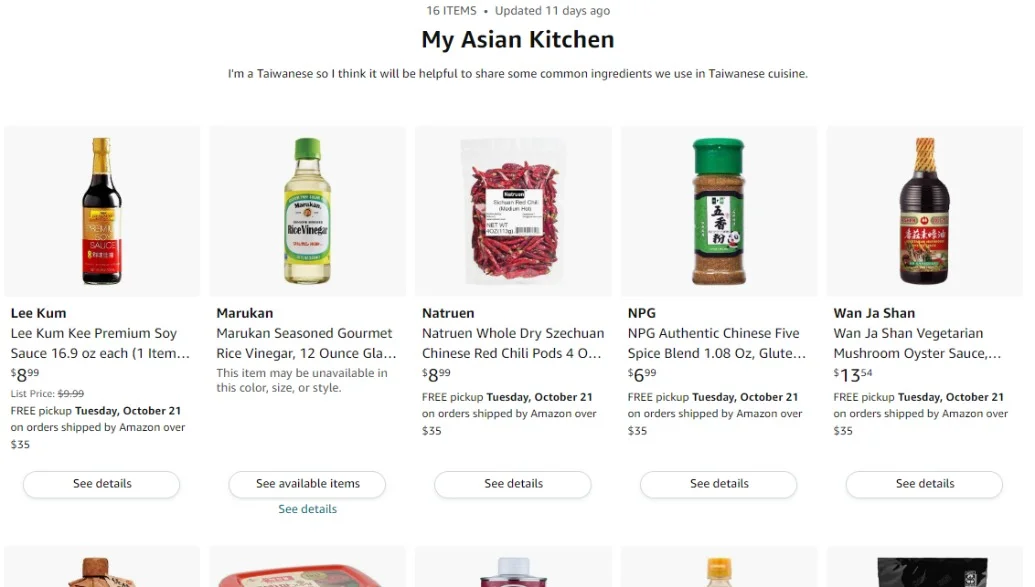Open Lee Kum Kee Premium Soy Sauce title
The height and width of the screenshot is (587, 1035).
click(x=100, y=343)
